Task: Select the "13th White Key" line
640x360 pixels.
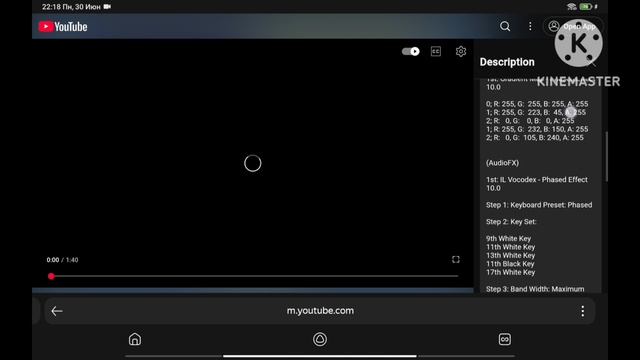Action: pos(510,256)
